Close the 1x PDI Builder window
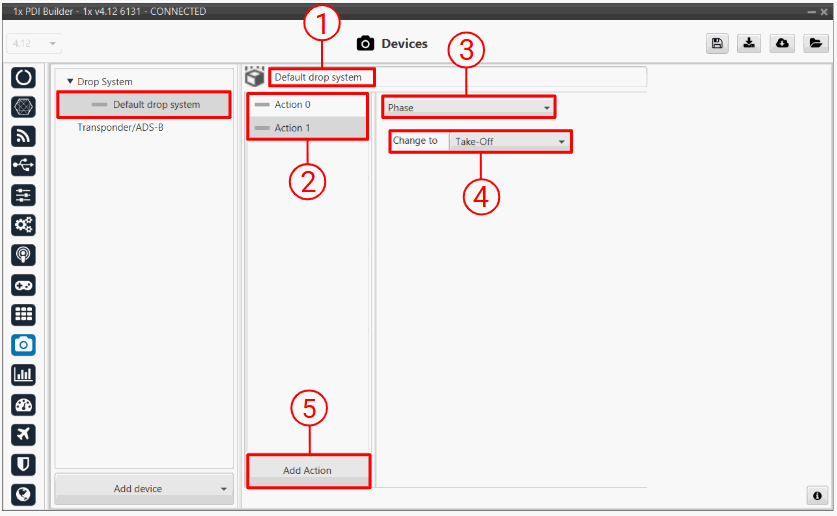Viewport: 837px width, 516px height. pyautogui.click(x=824, y=11)
